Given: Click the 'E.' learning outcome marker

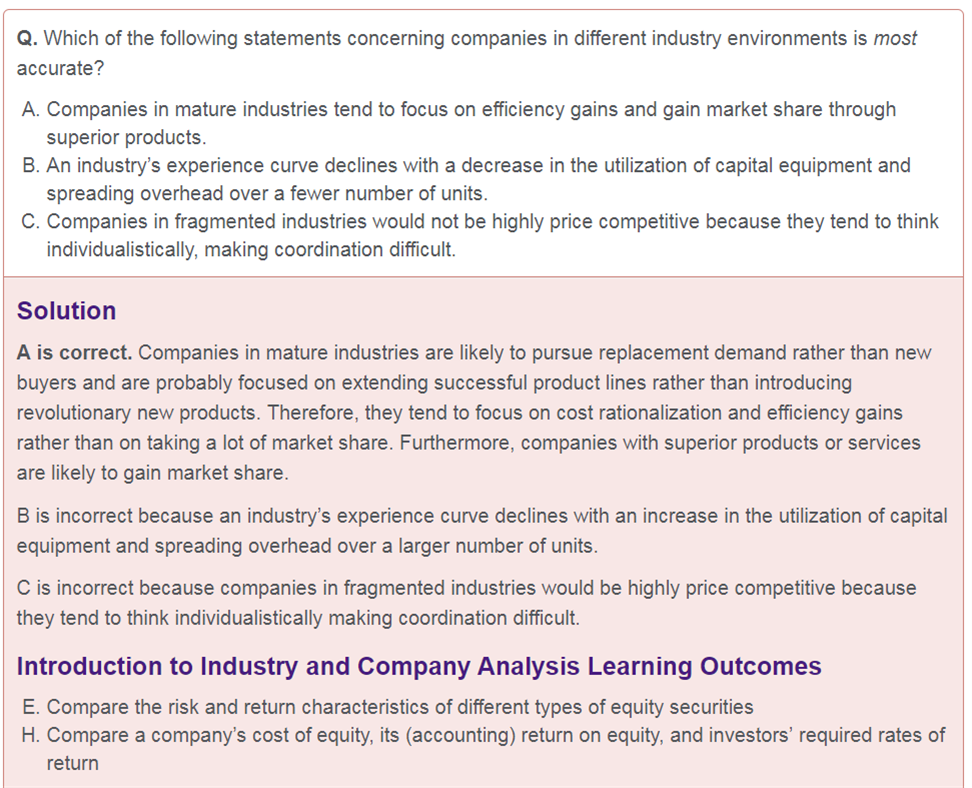Looking at the screenshot, I should (31, 707).
